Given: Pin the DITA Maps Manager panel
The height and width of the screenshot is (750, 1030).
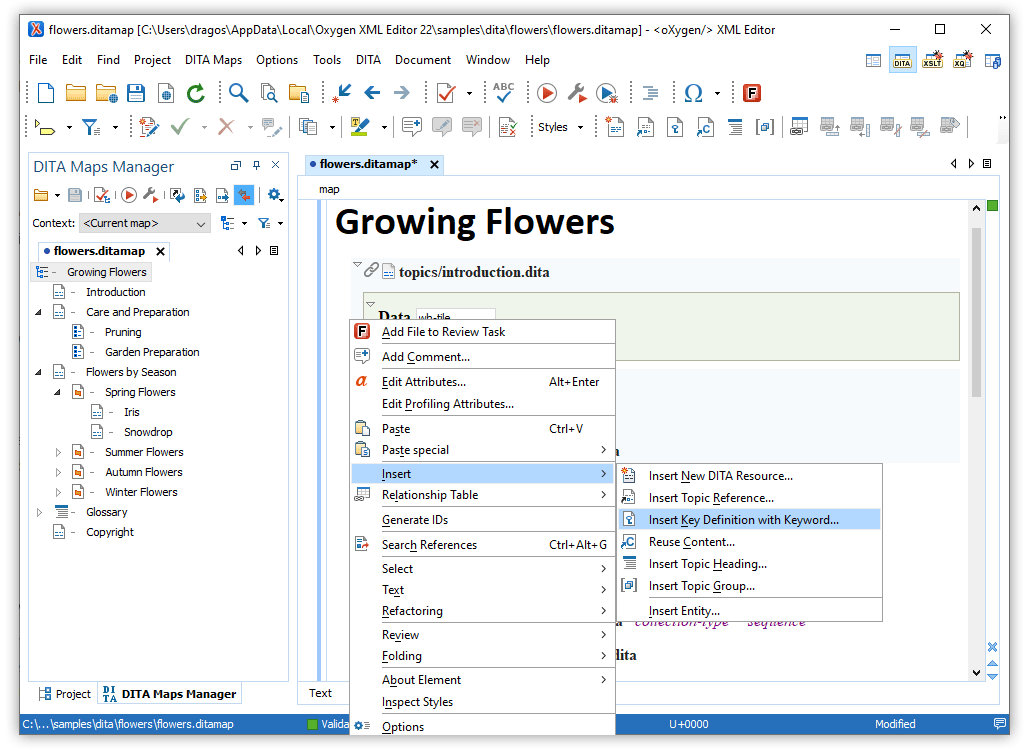Looking at the screenshot, I should (256, 165).
